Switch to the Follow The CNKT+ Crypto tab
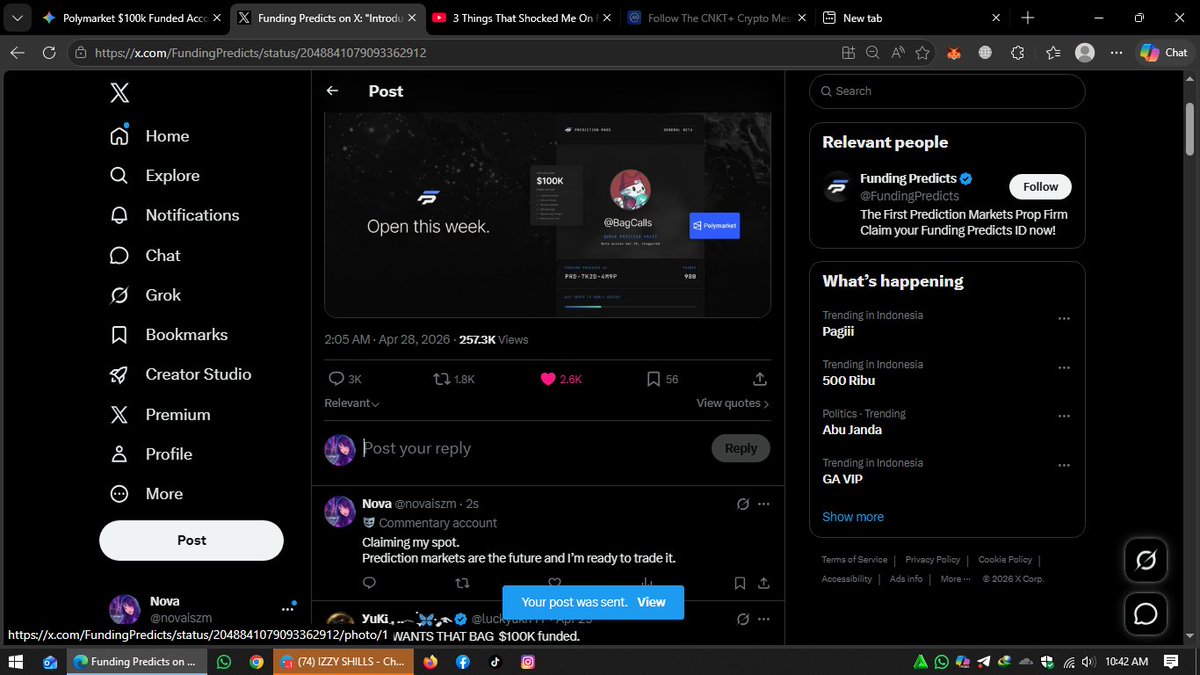Viewport: 1200px width, 675px height. [718, 18]
